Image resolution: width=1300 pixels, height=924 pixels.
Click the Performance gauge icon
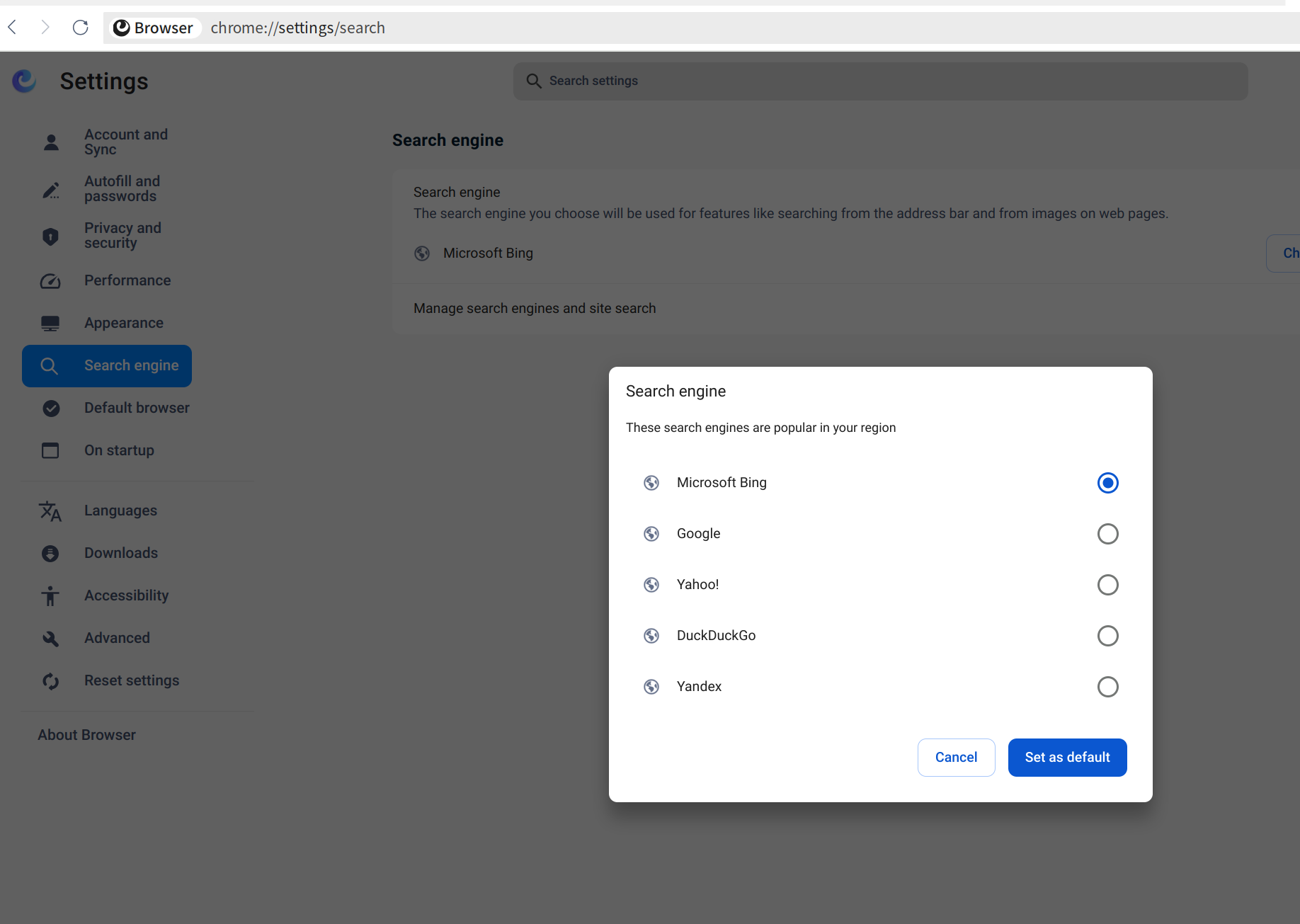pos(51,281)
